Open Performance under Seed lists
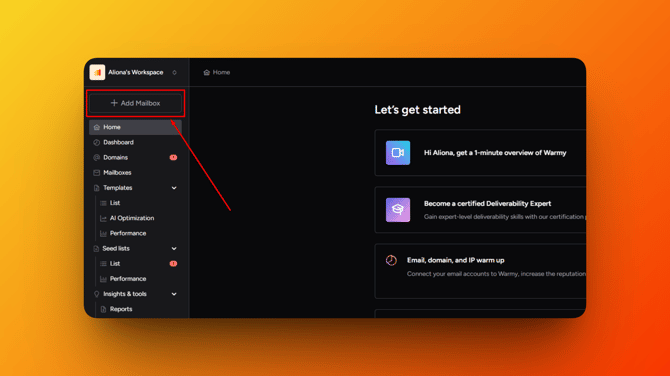Screen dimensions: 670x376 128,279
